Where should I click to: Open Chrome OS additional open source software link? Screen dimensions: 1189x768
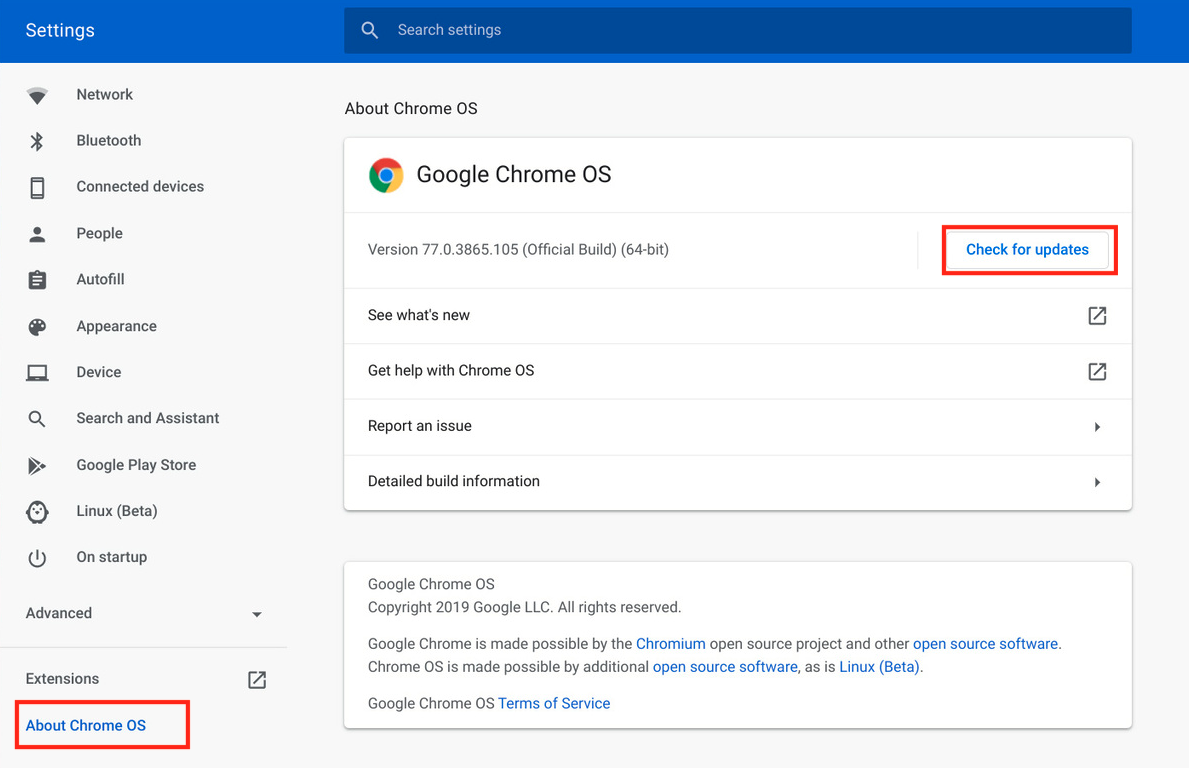[x=725, y=667]
